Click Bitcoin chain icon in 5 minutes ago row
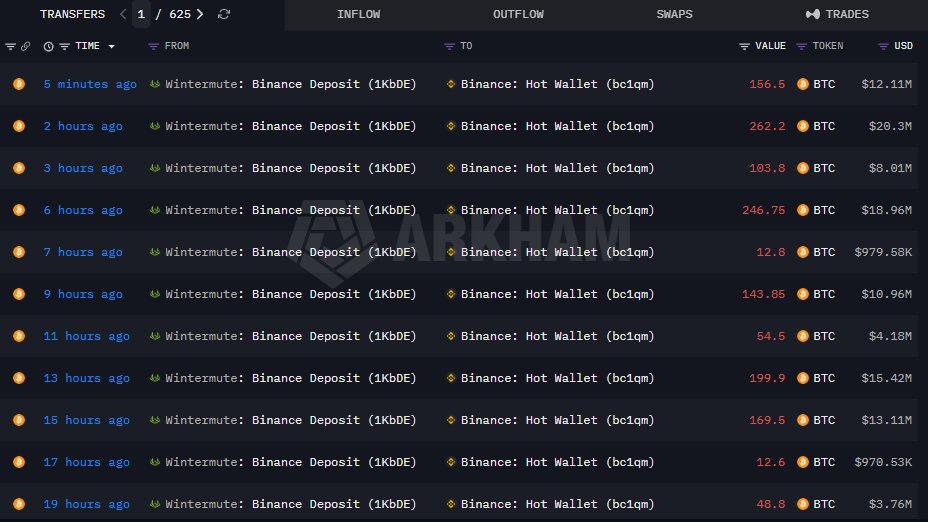This screenshot has height=522, width=928. [x=19, y=84]
